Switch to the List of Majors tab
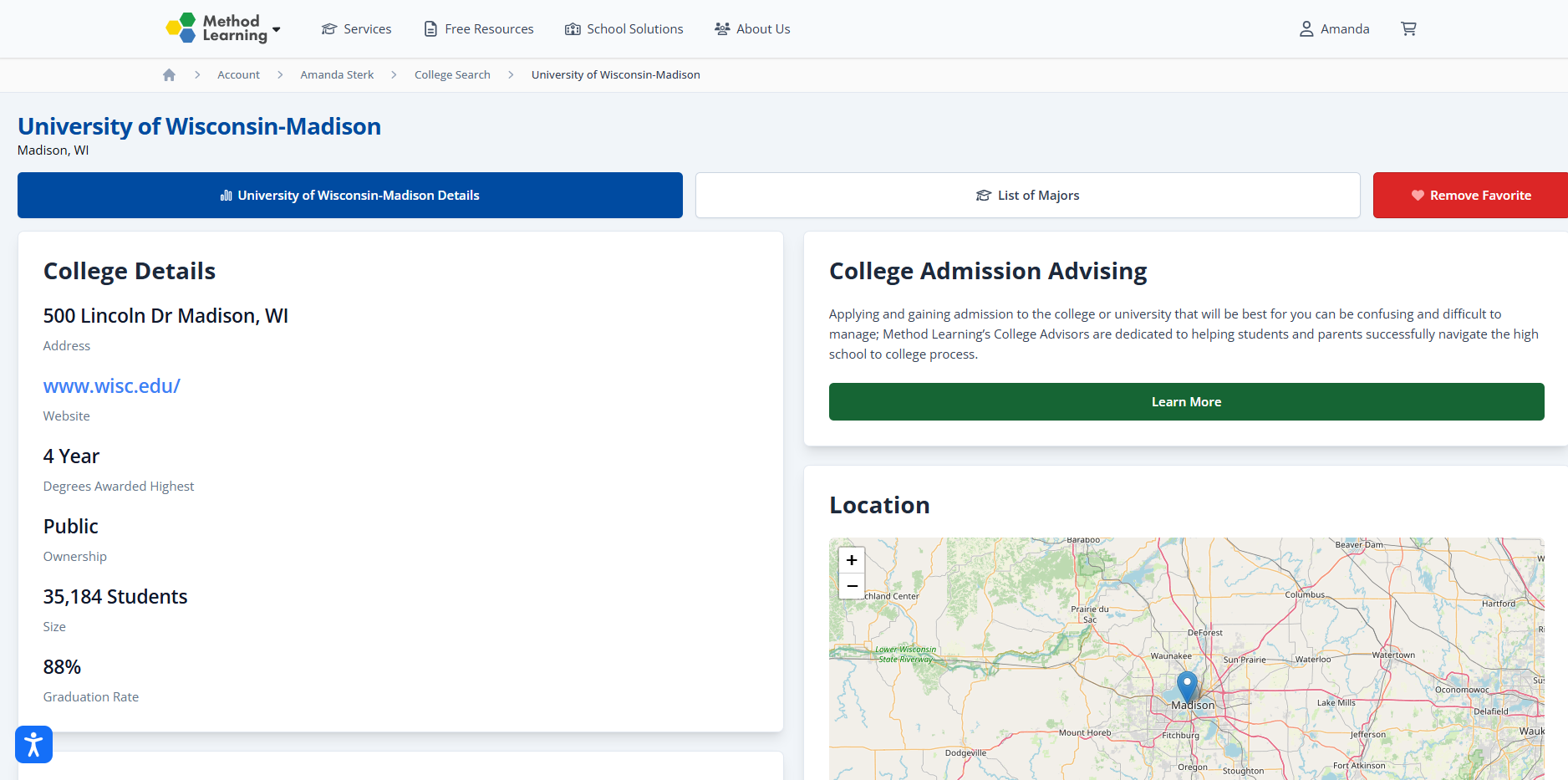The width and height of the screenshot is (1568, 780). 1027,196
